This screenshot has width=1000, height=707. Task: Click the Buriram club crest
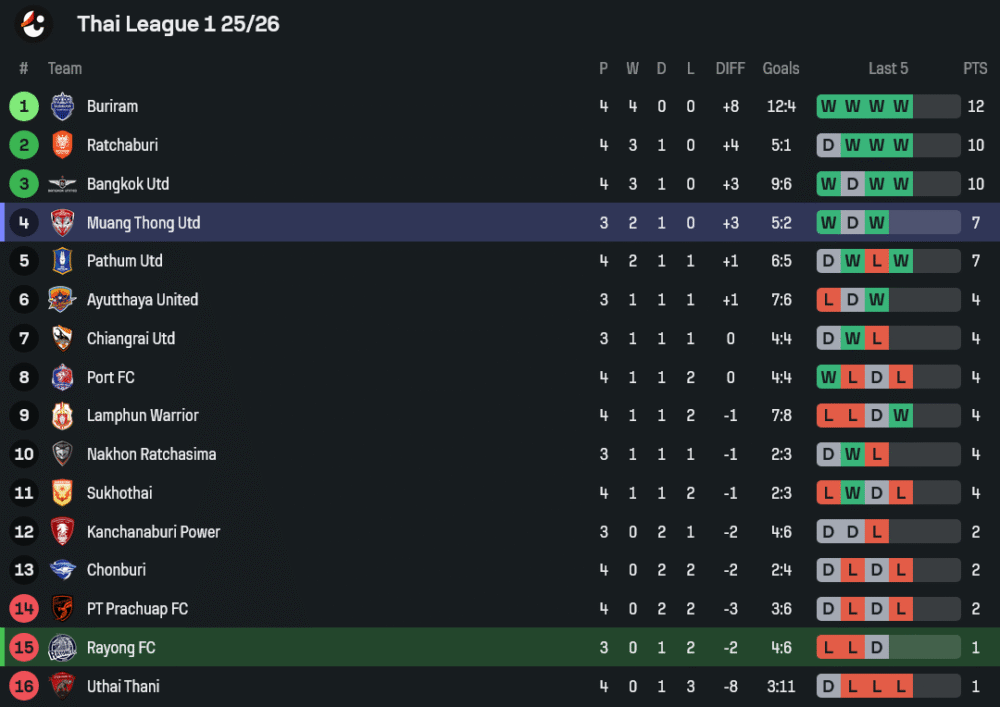pyautogui.click(x=62, y=106)
